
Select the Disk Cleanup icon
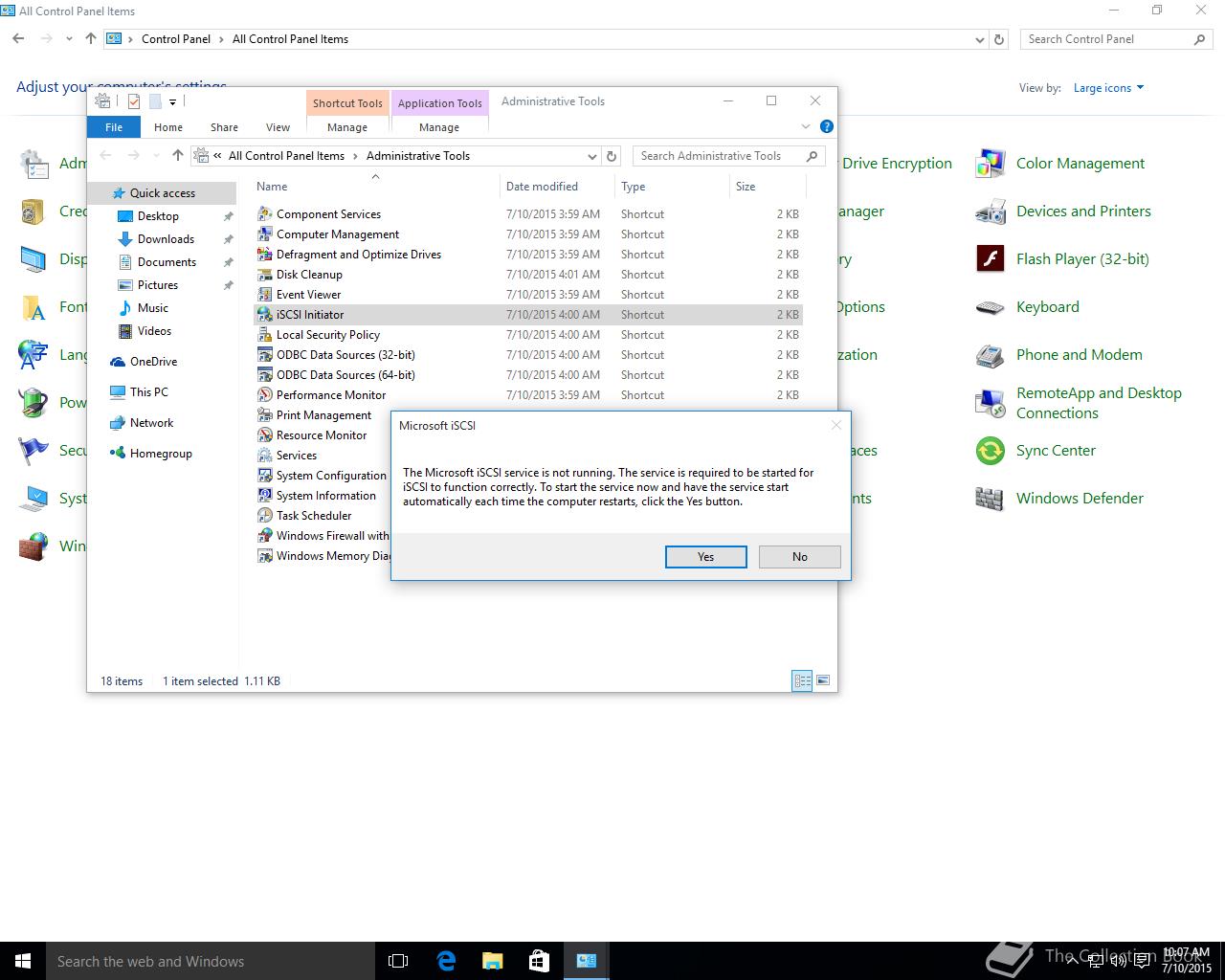265,275
